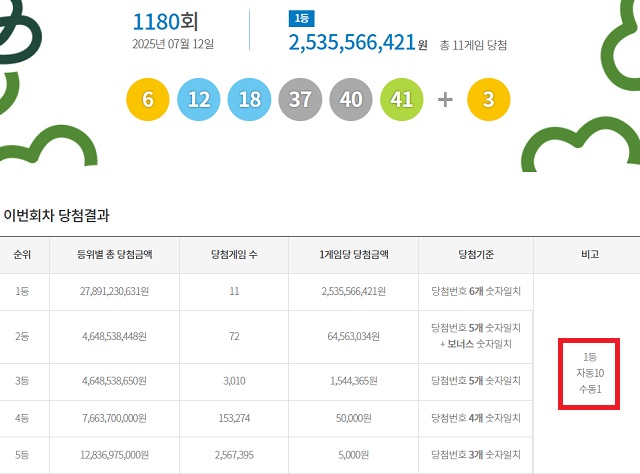Select the green ball number 41

pyautogui.click(x=402, y=100)
